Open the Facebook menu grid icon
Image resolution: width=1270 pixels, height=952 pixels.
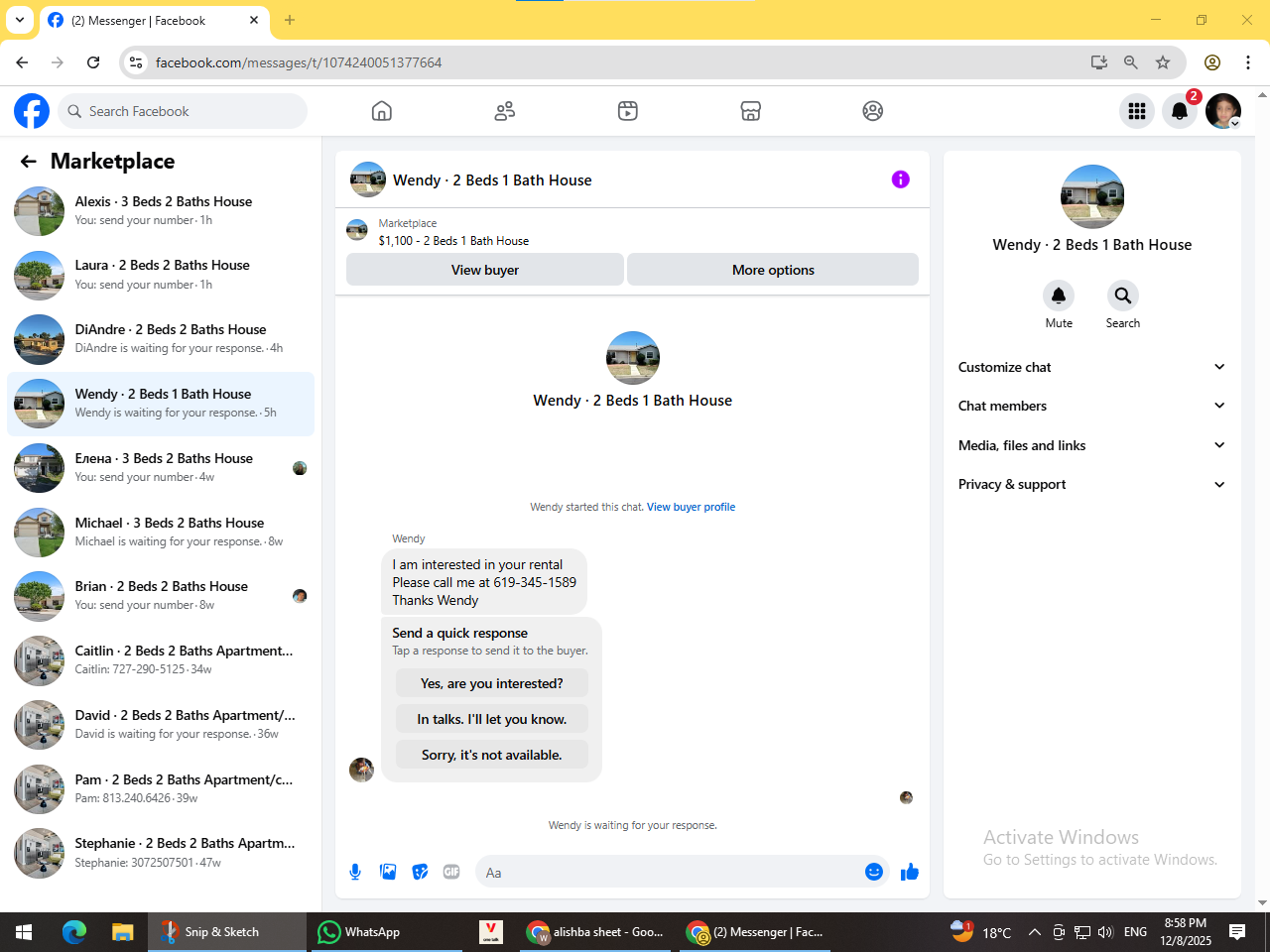[1137, 111]
